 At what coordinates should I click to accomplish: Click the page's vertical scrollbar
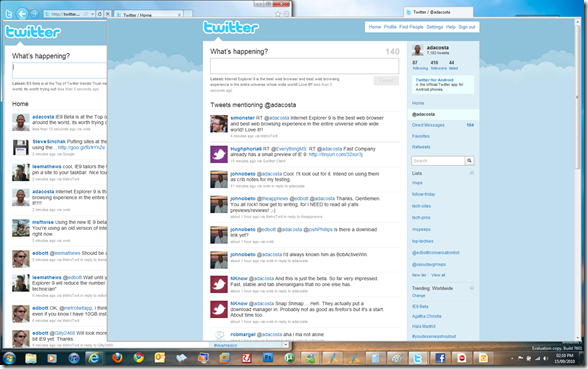point(577,180)
